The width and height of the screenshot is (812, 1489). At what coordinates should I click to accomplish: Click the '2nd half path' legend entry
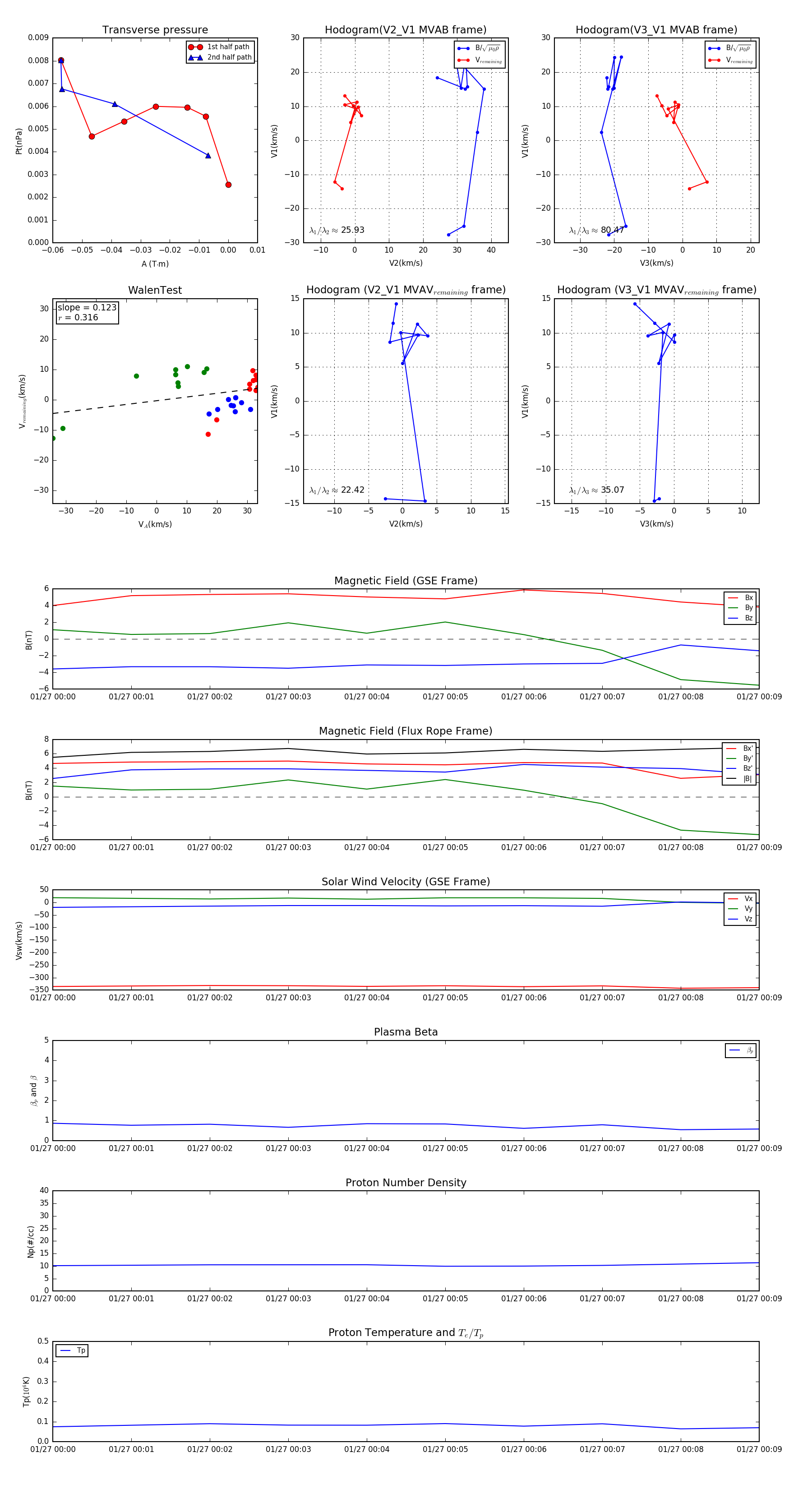click(x=220, y=57)
